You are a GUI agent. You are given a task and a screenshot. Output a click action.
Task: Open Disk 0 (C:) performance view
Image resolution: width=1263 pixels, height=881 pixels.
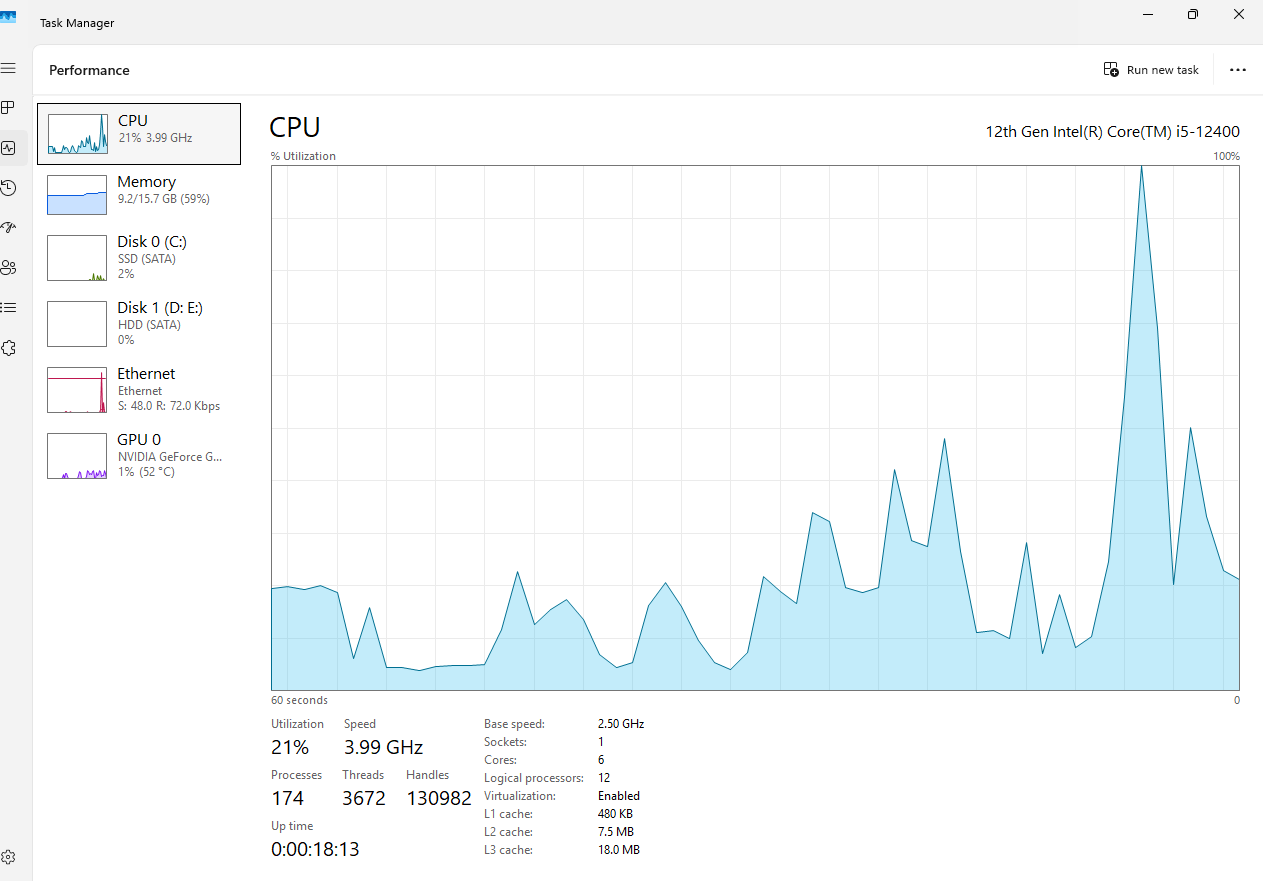click(139, 258)
